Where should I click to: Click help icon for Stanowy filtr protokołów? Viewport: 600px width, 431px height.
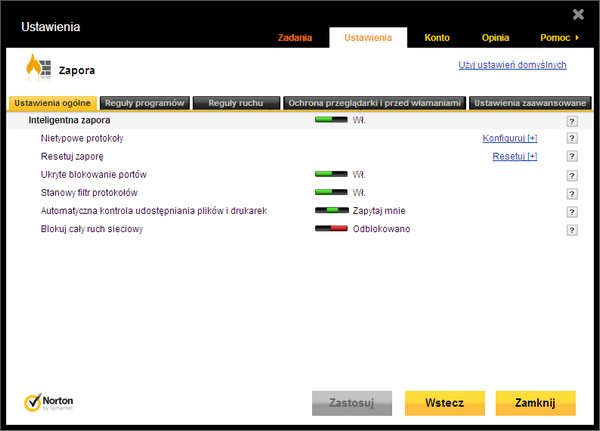(x=572, y=193)
